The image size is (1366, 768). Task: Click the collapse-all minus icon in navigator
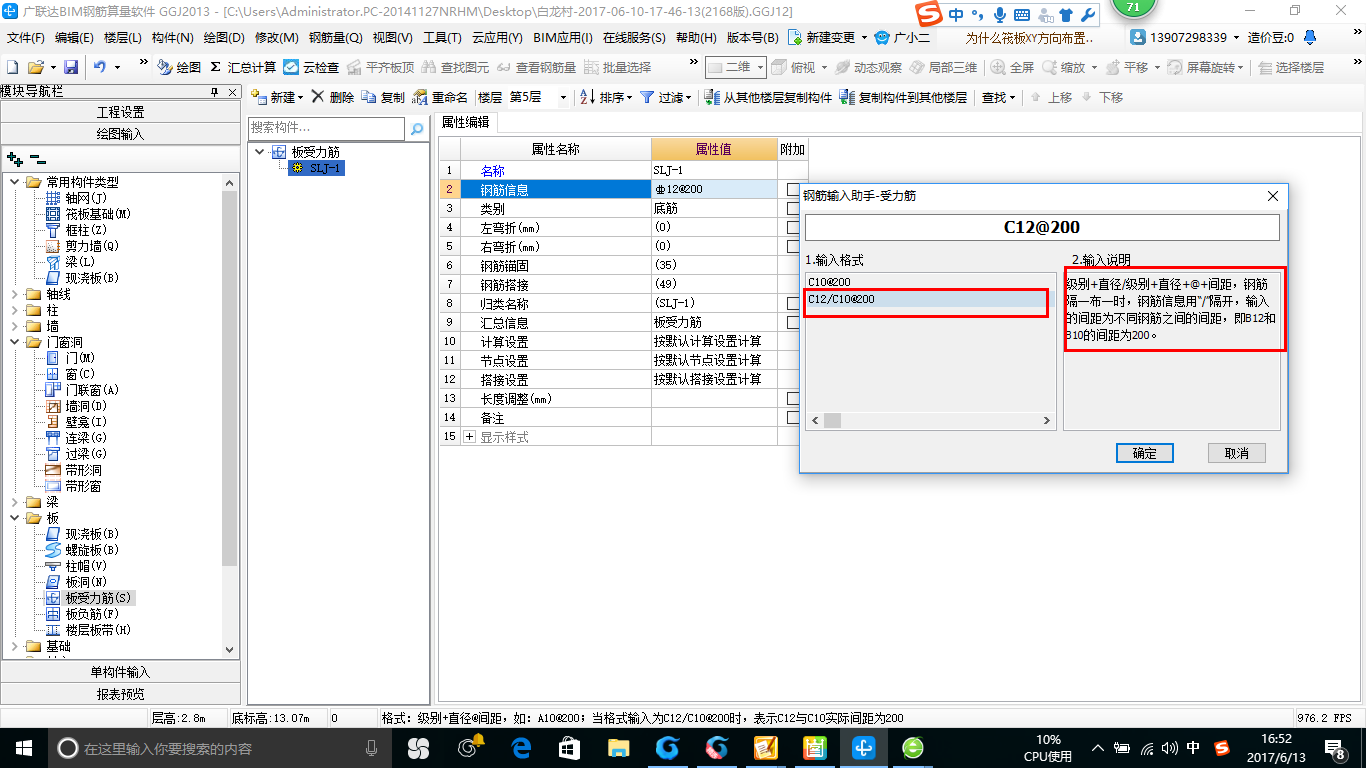click(x=38, y=158)
